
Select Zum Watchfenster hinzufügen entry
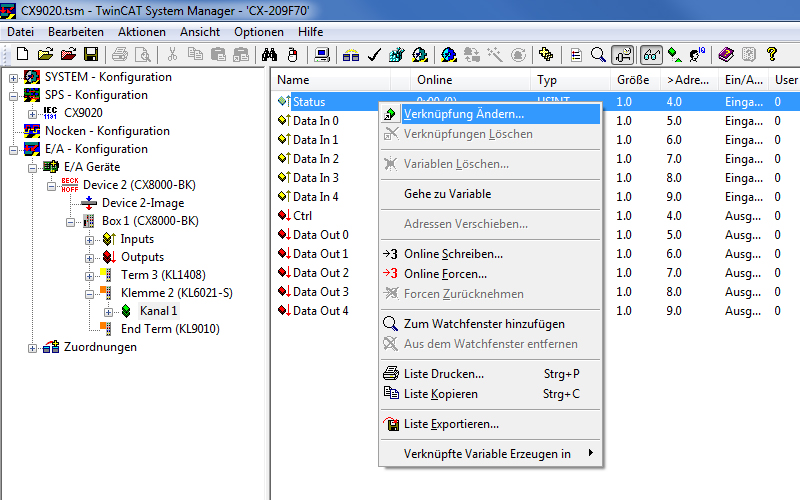coord(490,323)
